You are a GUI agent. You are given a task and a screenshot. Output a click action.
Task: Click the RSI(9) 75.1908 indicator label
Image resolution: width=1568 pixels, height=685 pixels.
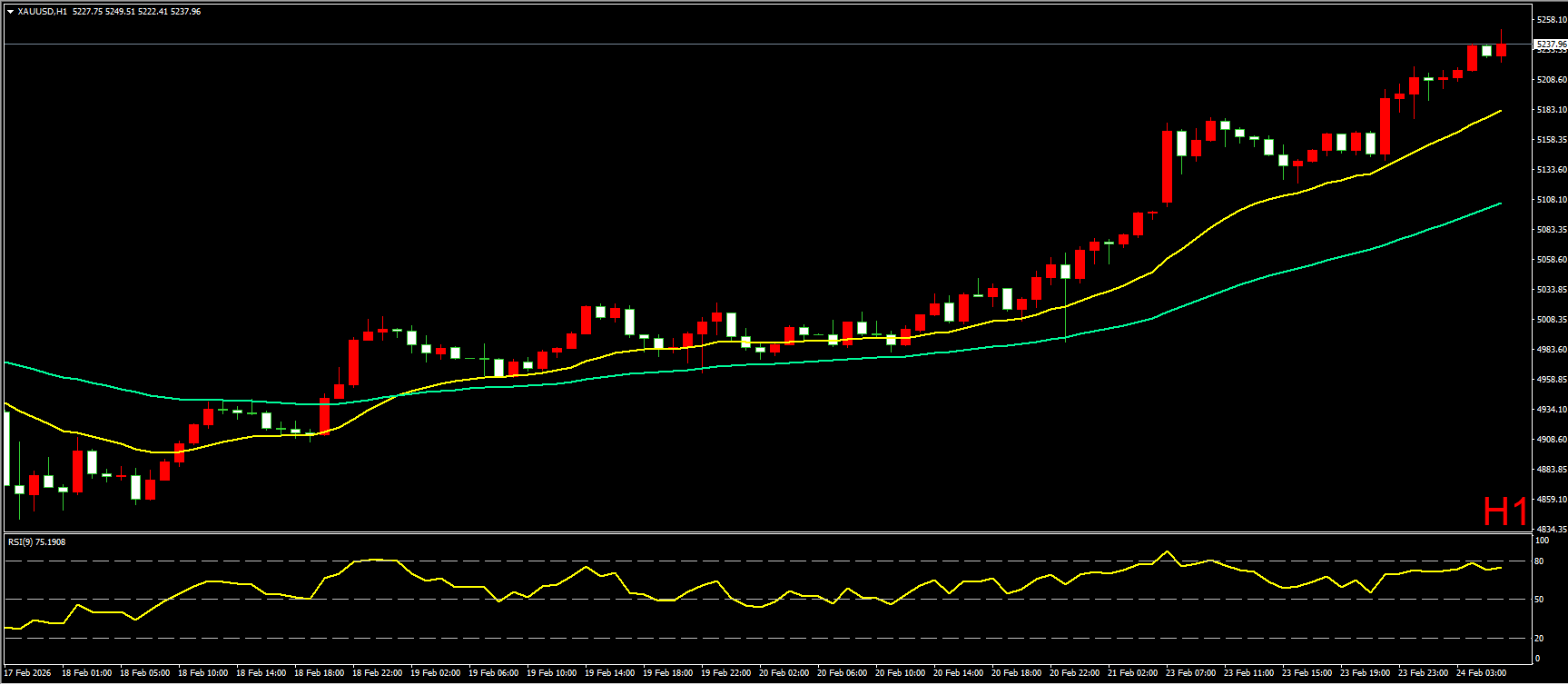36,542
